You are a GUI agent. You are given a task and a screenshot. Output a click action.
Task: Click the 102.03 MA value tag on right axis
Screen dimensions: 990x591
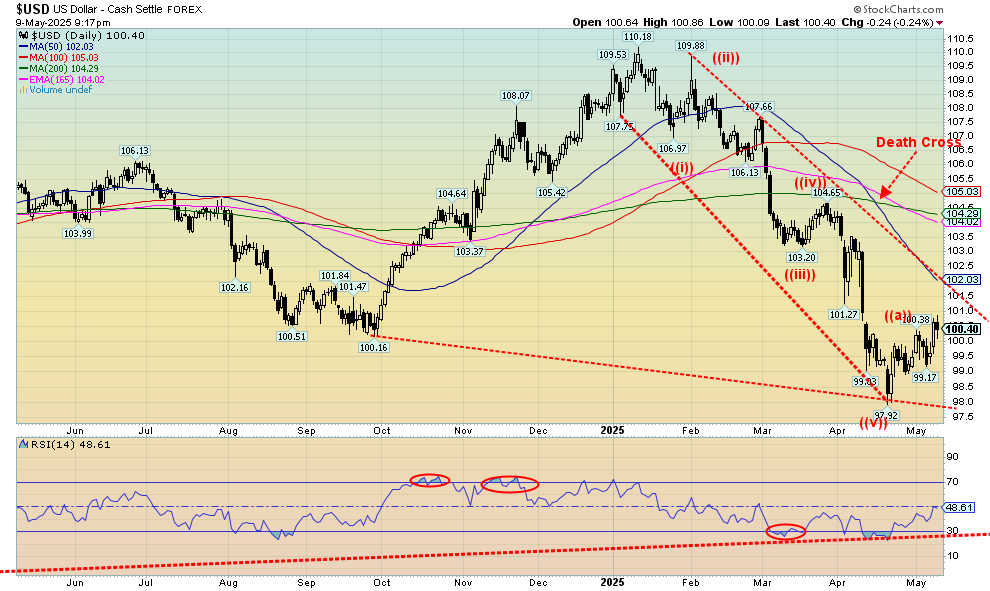tap(960, 280)
